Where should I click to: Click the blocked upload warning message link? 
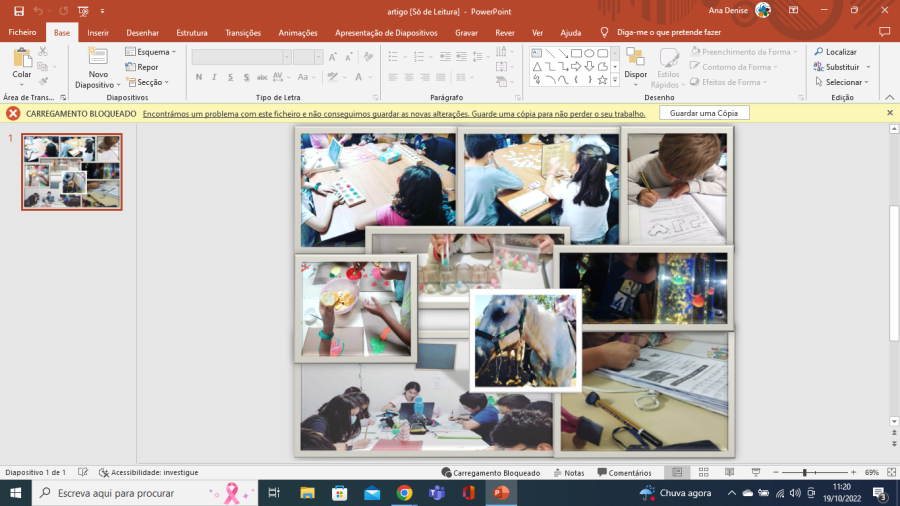pos(394,114)
